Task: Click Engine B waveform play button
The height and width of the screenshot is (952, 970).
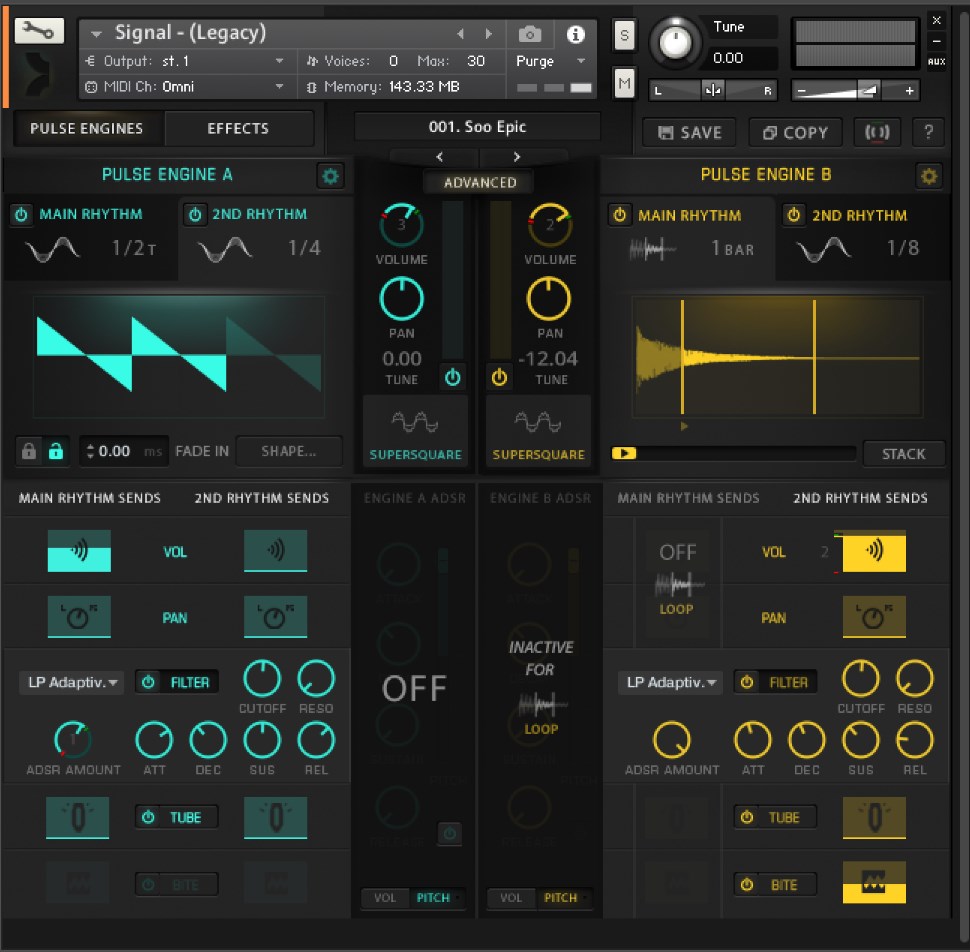Action: (624, 453)
